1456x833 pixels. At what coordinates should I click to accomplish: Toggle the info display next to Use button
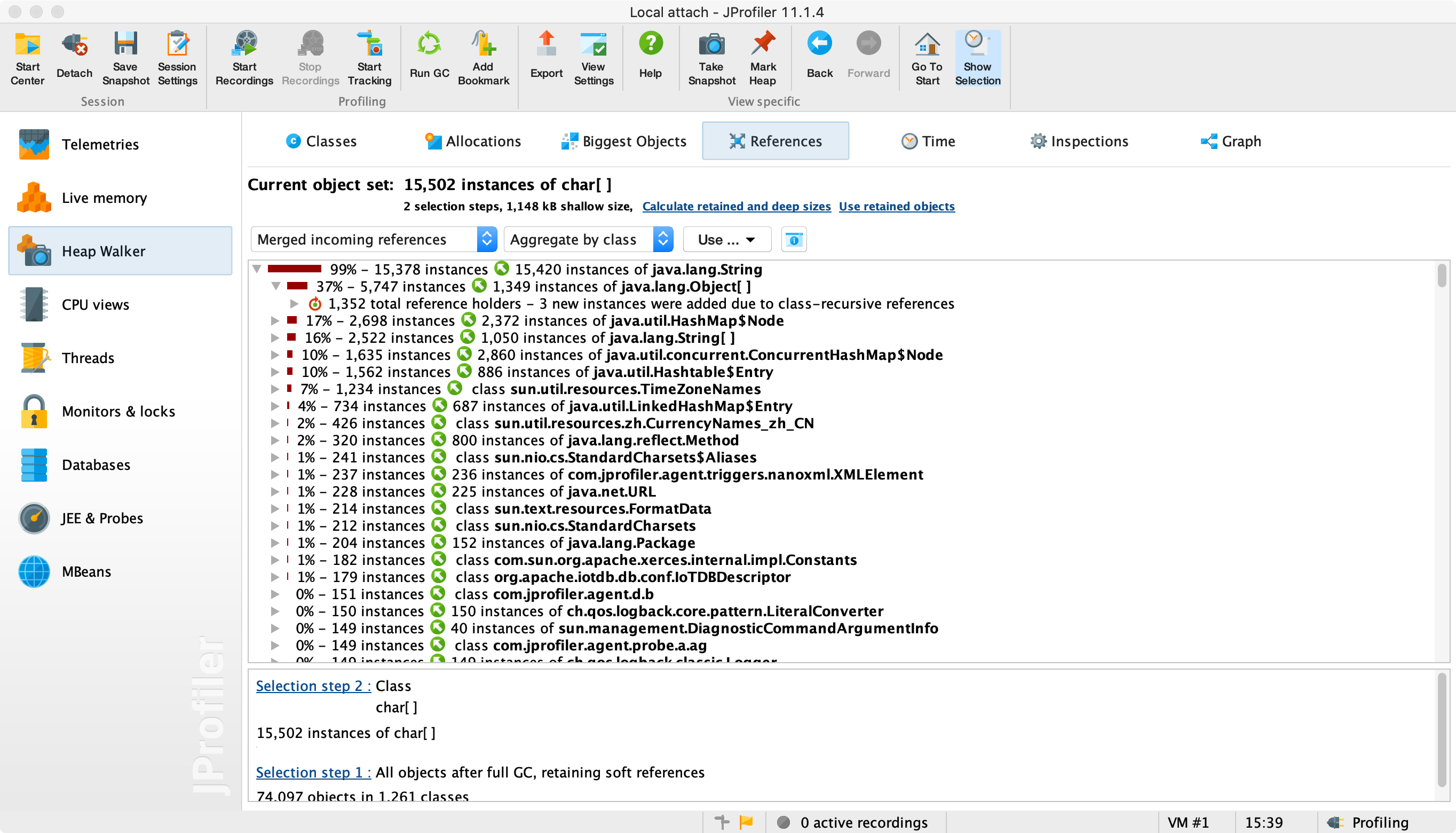pos(794,239)
